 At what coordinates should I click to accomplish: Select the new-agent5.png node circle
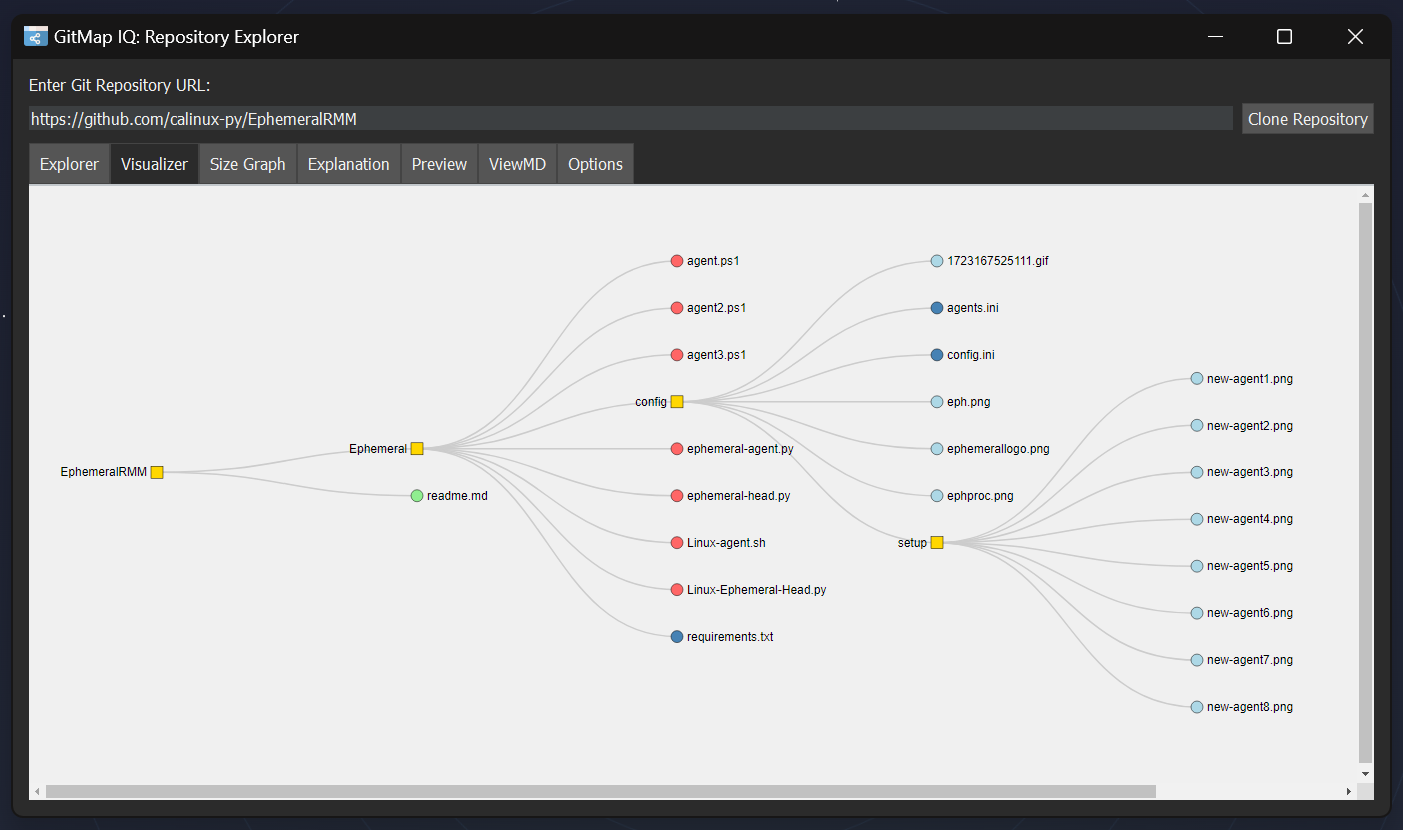tap(1197, 566)
